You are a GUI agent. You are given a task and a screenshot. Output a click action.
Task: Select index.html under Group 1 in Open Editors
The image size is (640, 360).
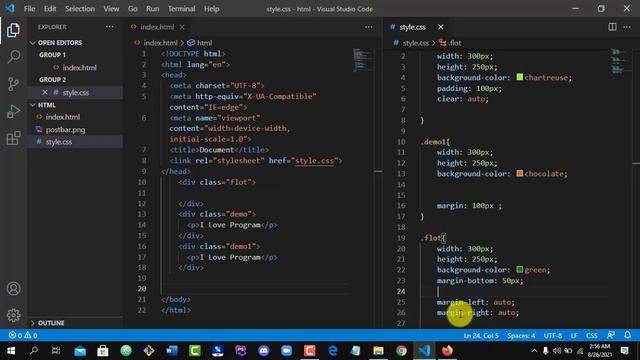click(80, 68)
